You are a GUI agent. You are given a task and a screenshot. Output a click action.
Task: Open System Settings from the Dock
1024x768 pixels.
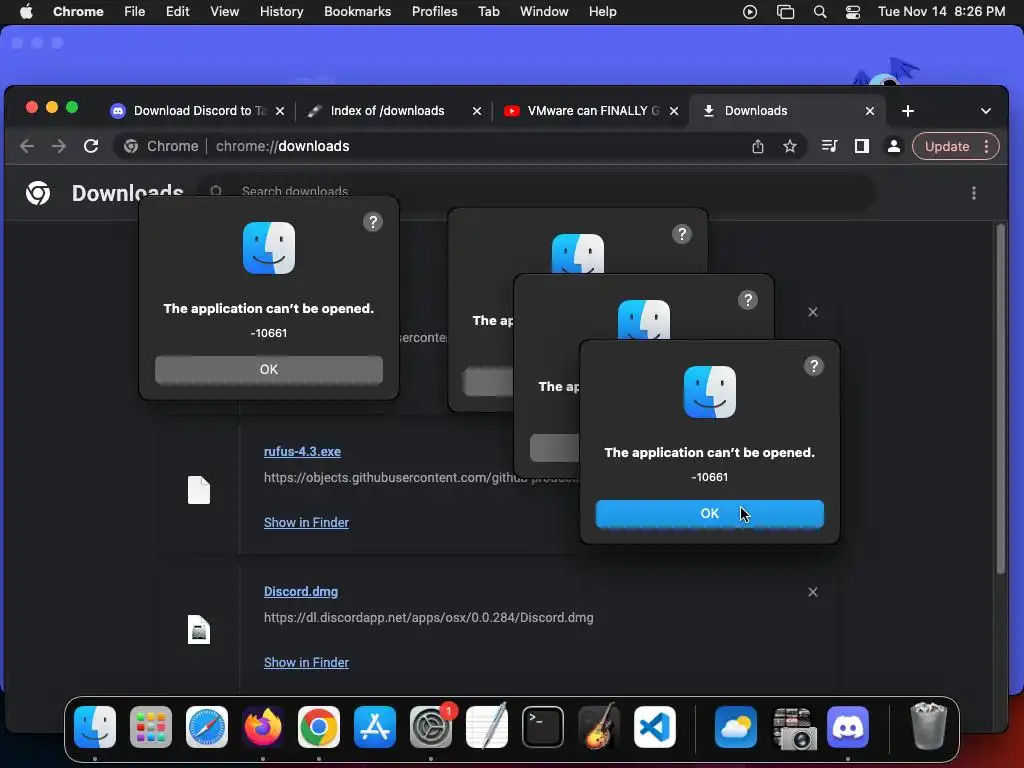431,727
